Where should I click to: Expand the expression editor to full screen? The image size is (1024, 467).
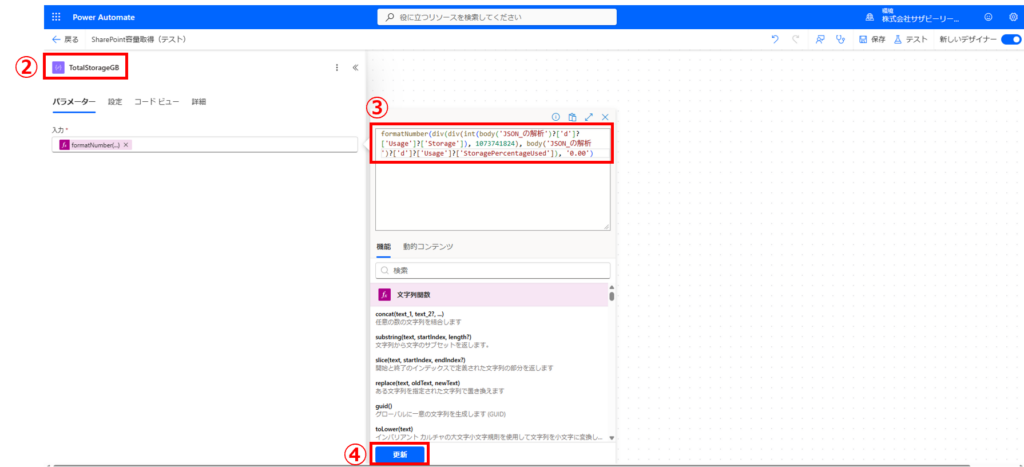[589, 117]
